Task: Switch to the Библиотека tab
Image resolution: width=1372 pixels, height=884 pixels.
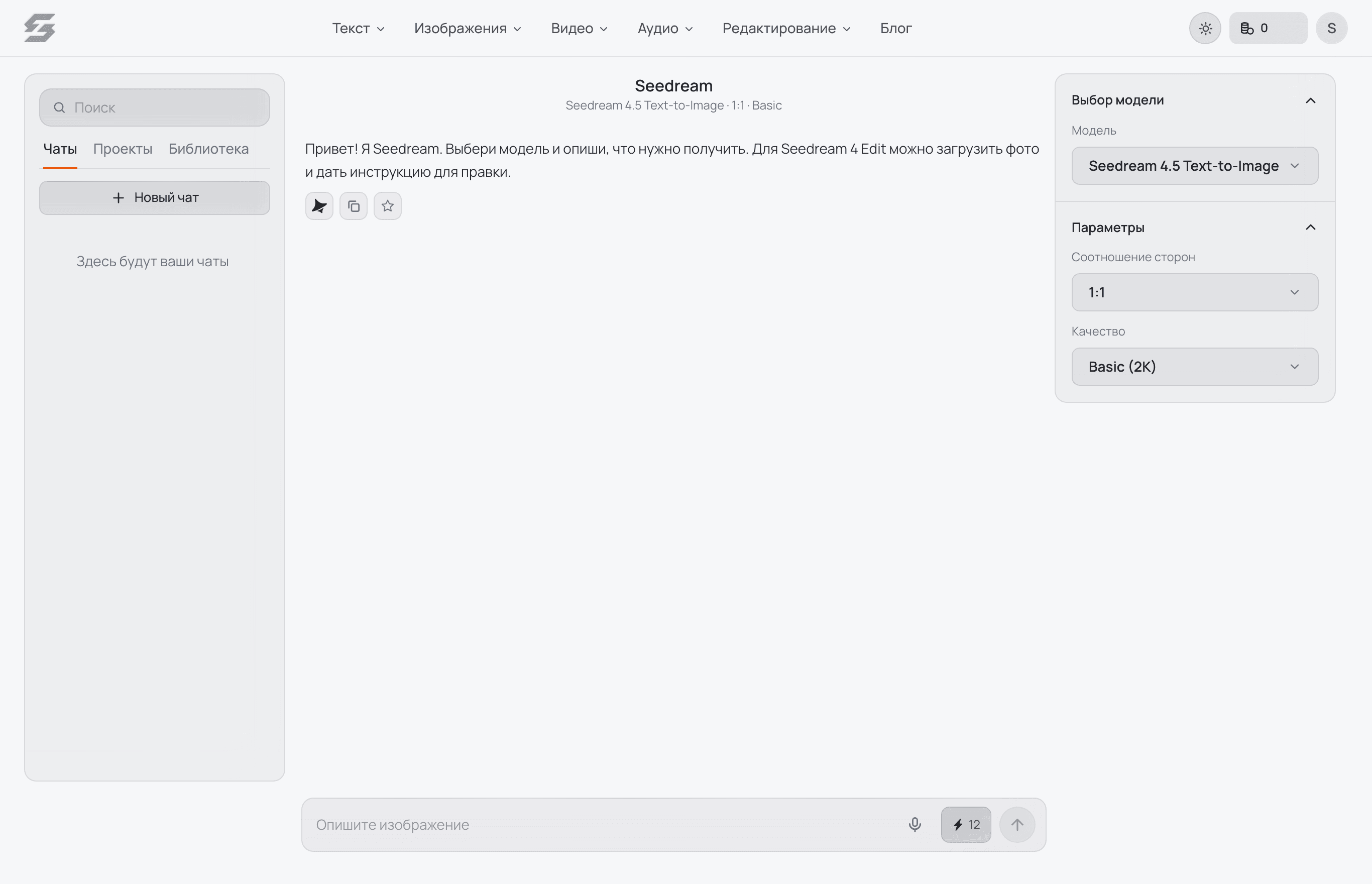Action: point(208,149)
